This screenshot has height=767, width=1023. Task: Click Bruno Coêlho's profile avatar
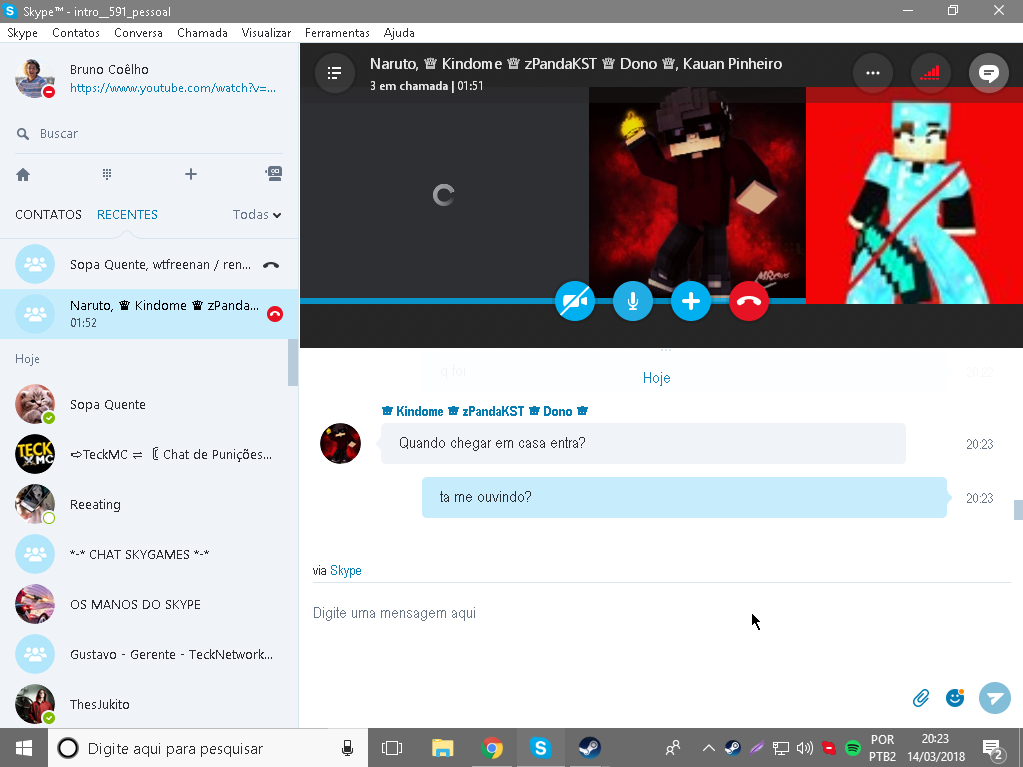coord(34,78)
